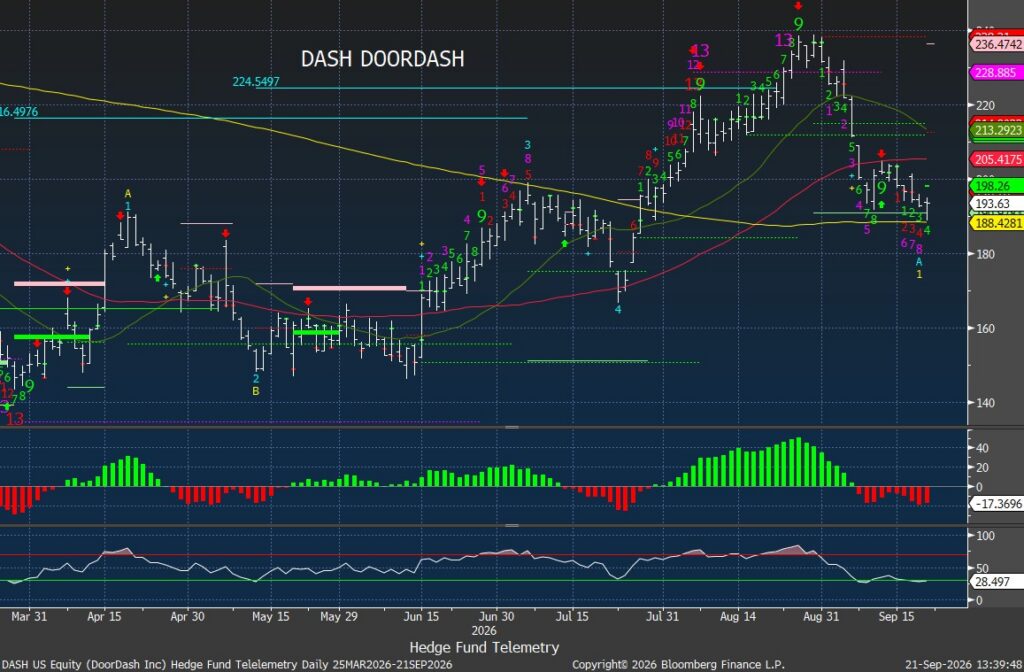The height and width of the screenshot is (672, 1024).
Task: Select the Hedge Fund Telemetry caption
Action: 484,647
